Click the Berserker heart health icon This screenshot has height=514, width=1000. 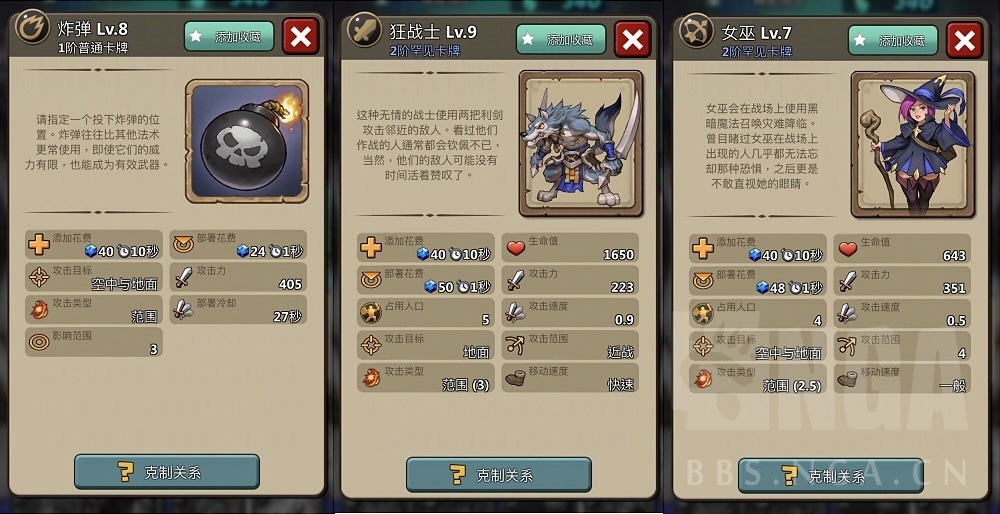coord(515,247)
